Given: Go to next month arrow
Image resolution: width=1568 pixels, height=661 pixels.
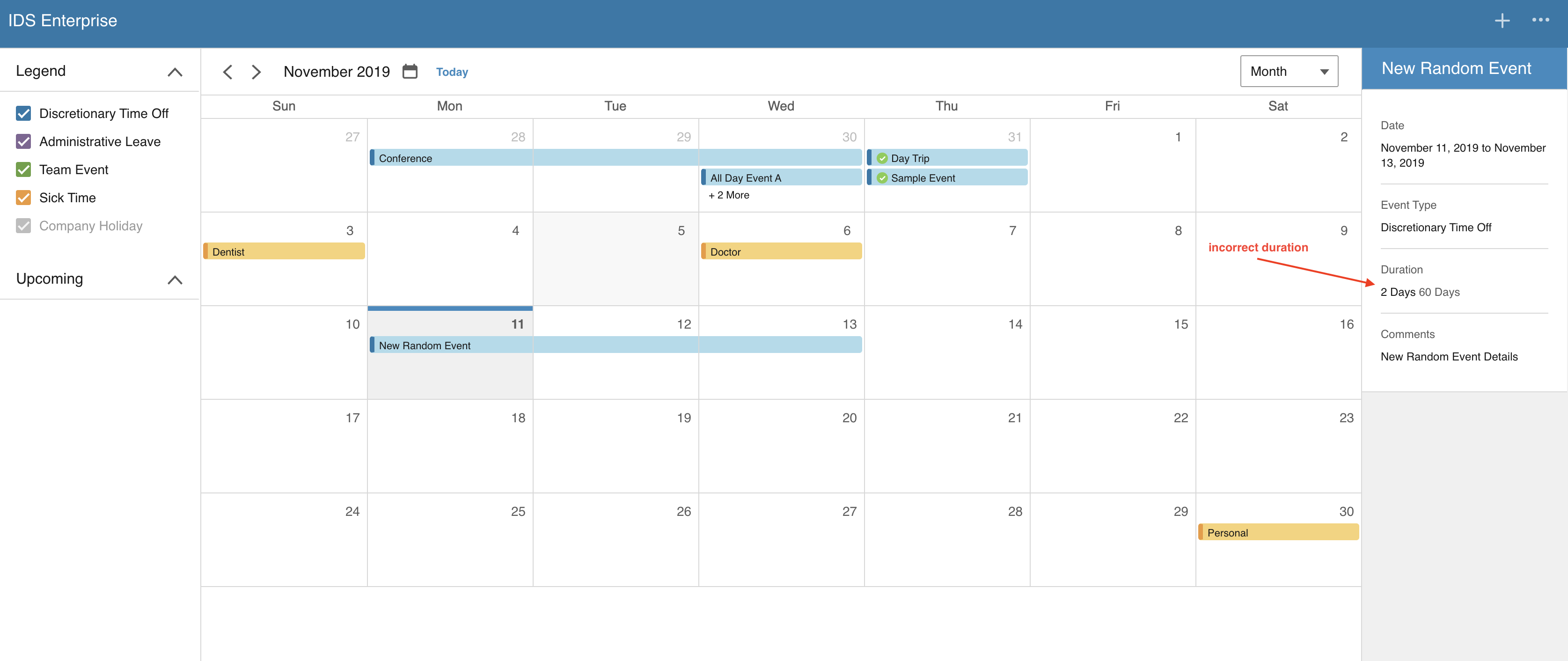Looking at the screenshot, I should (x=256, y=72).
